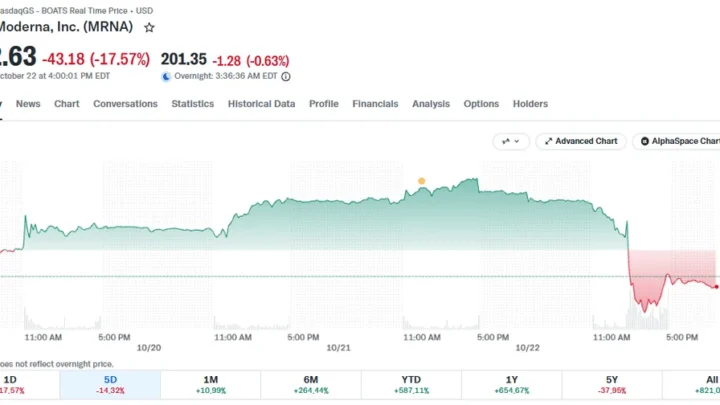Viewport: 720px width, 405px height.
Task: Click the 10/21 date label
Action: [338, 348]
